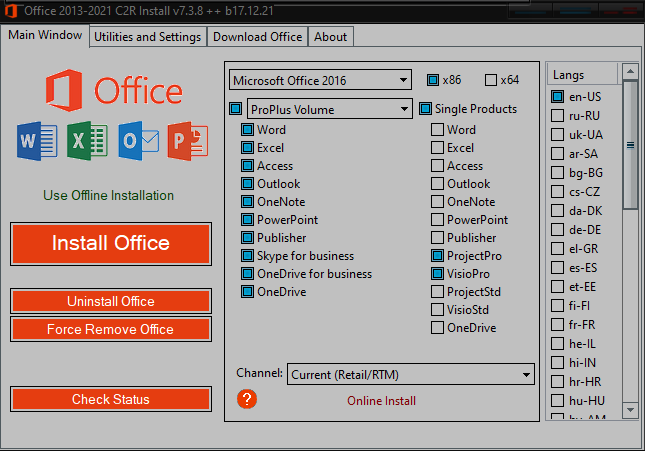645x451 pixels.
Task: Open the Utilities and Settings tab
Action: point(147,37)
